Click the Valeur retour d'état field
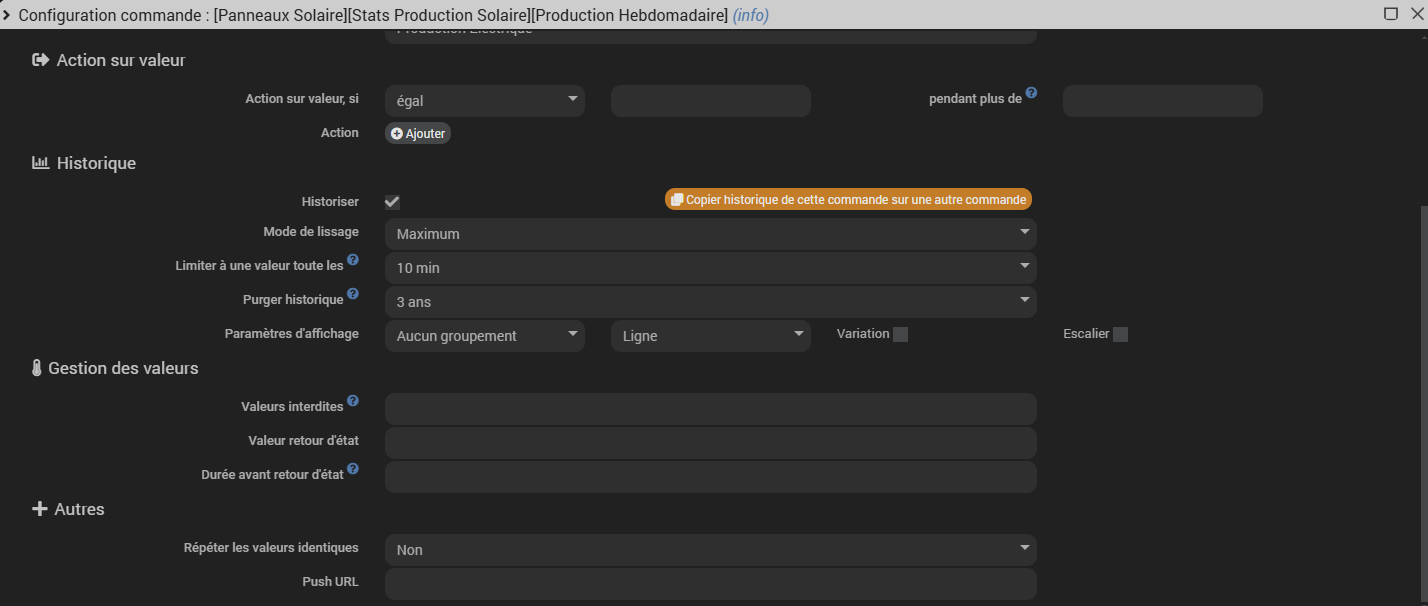 pos(710,443)
